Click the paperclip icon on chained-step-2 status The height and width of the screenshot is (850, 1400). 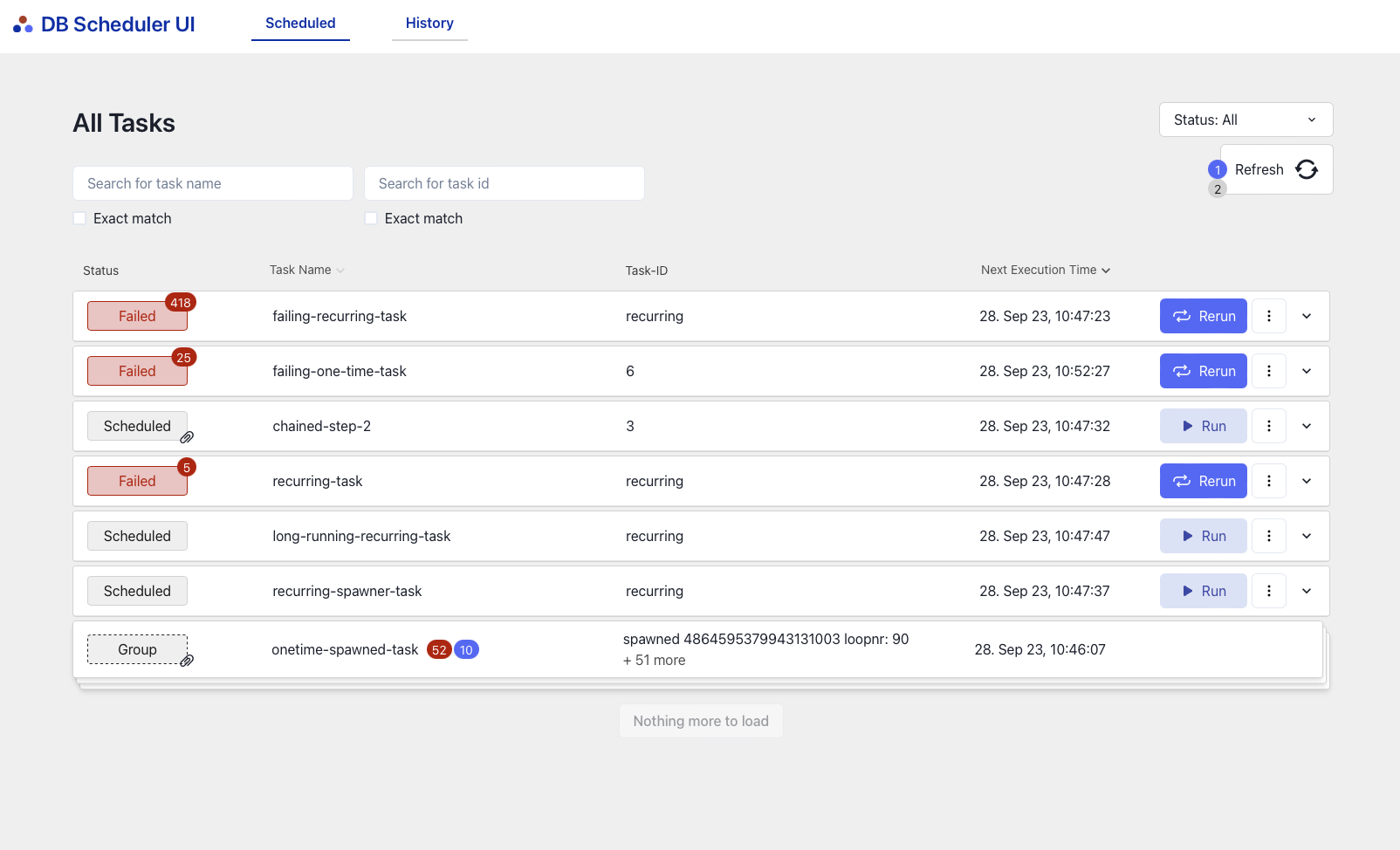[x=187, y=437]
